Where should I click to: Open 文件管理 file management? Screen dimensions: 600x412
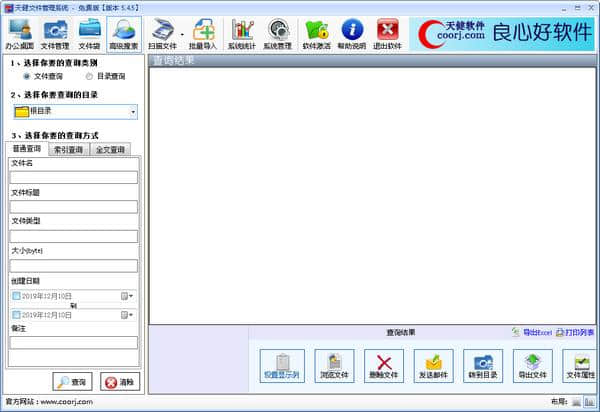55,34
